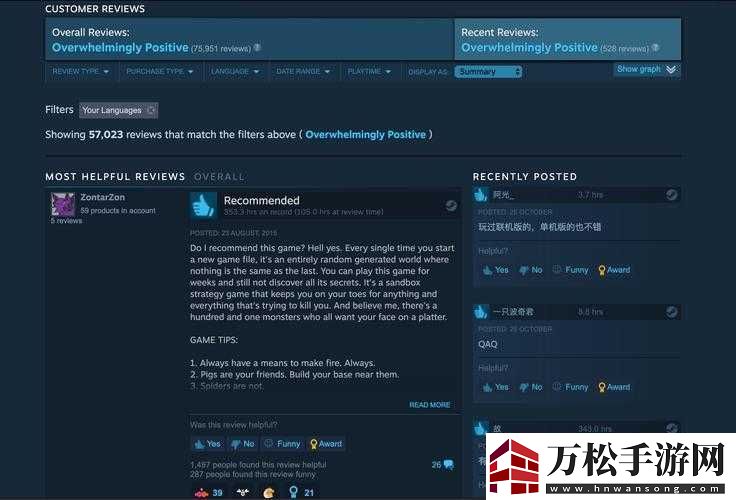736x500 pixels.
Task: Click the 57,023 reviews count text
Action: pos(106,135)
